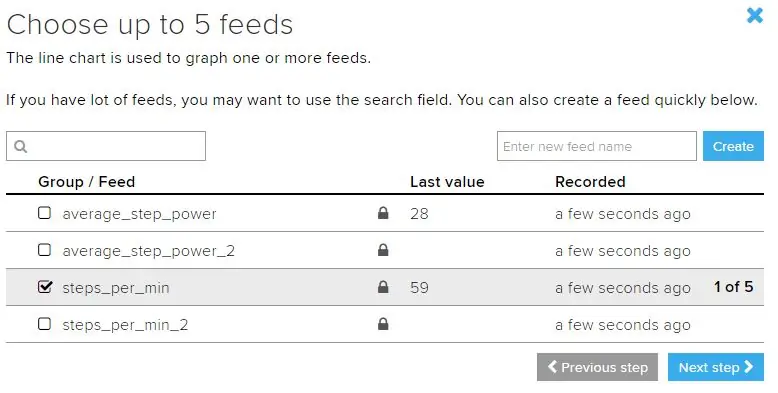Screen dimensions: 778x393
Task: Check the steps_per_min_2 feed checkbox
Action: 45,324
